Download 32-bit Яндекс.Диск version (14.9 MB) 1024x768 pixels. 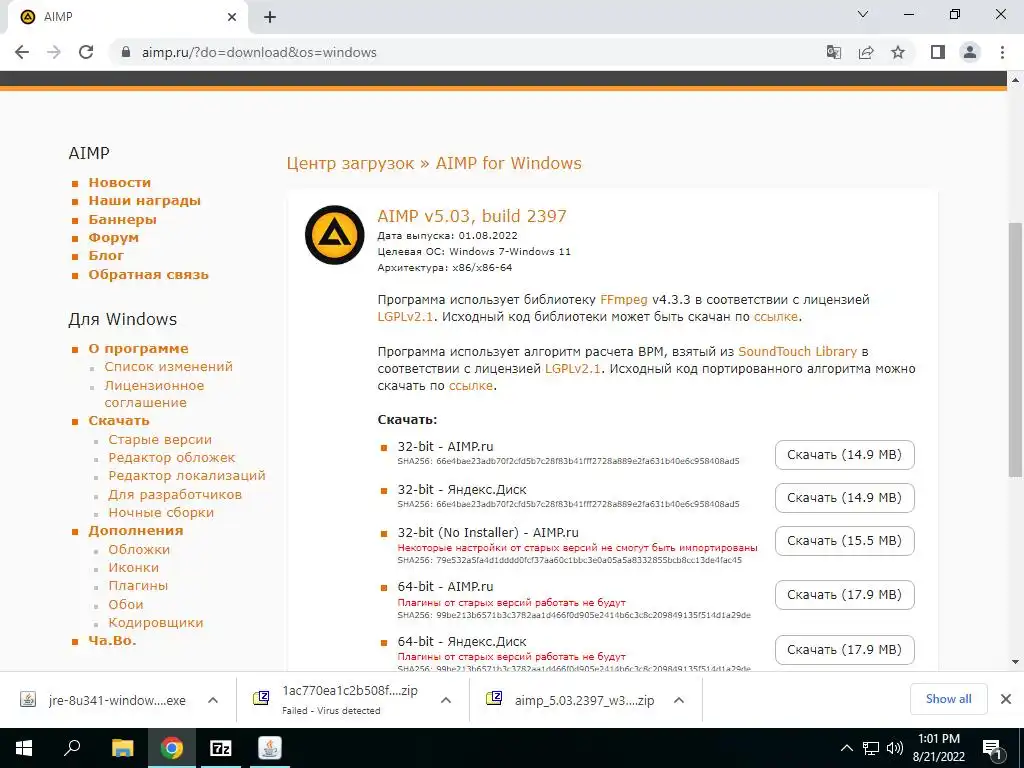[844, 498]
